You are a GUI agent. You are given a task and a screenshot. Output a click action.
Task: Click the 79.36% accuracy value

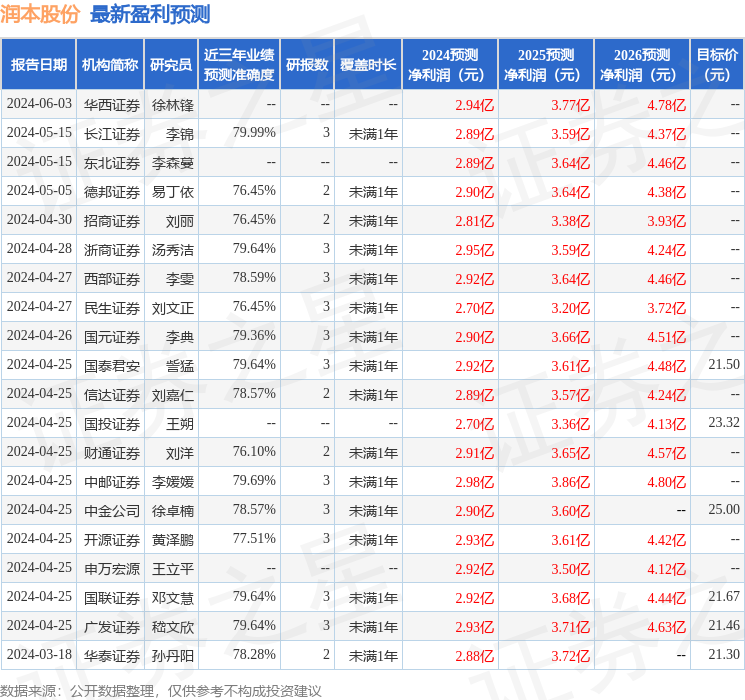point(254,336)
